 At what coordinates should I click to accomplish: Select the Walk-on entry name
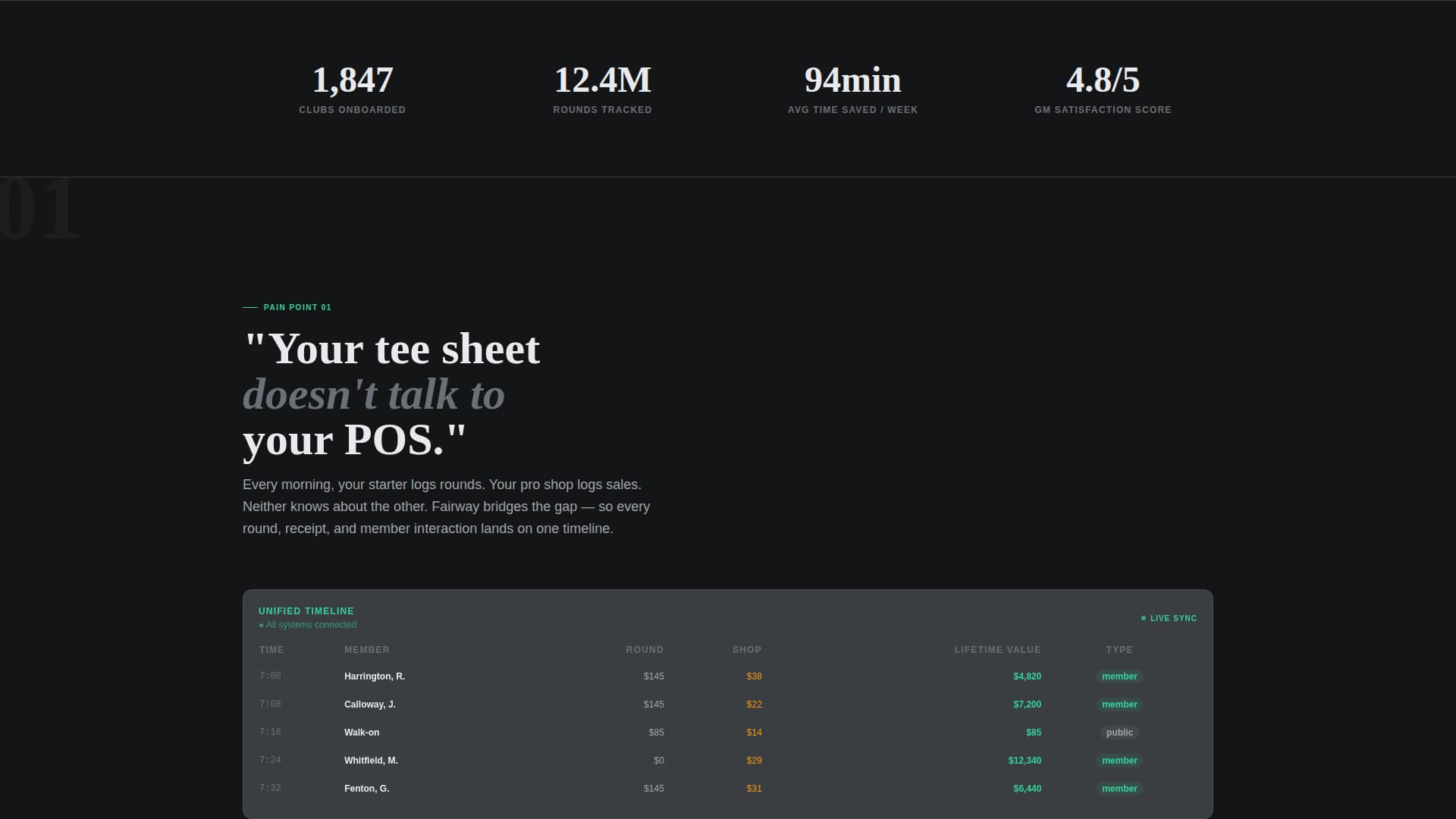tap(362, 733)
